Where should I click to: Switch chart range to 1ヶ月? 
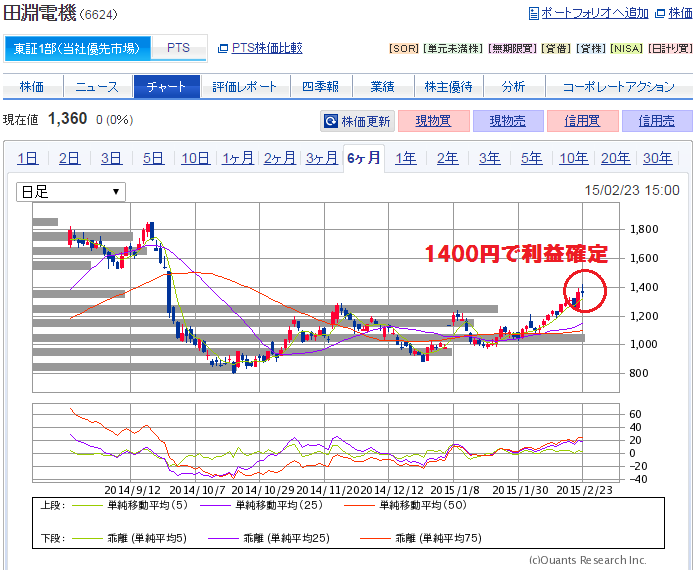pyautogui.click(x=238, y=158)
